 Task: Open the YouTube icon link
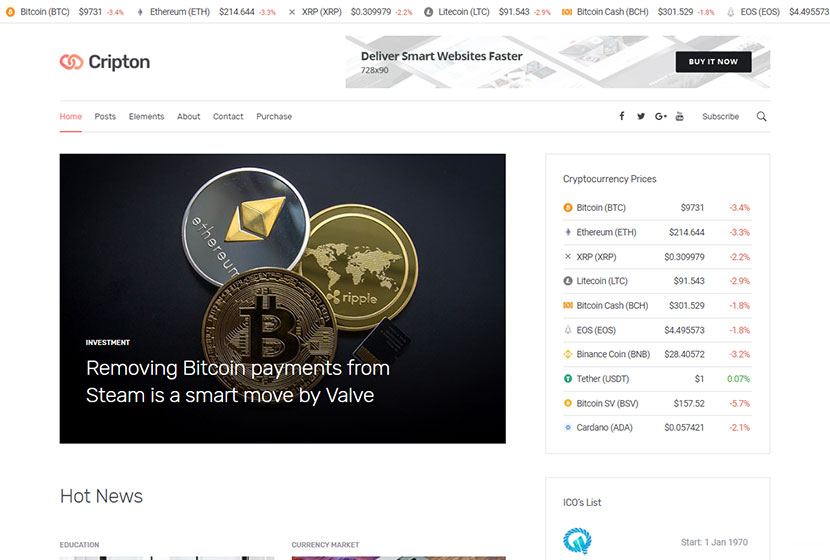pos(680,116)
